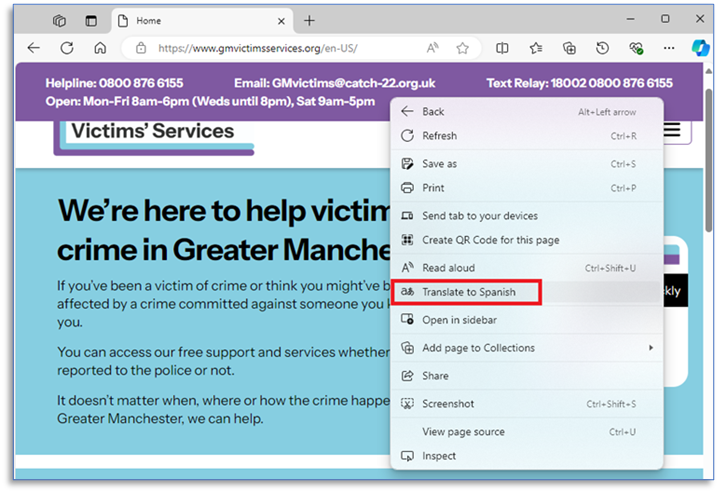Open the Split screen icon
This screenshot has width=719, height=493.
pos(502,48)
